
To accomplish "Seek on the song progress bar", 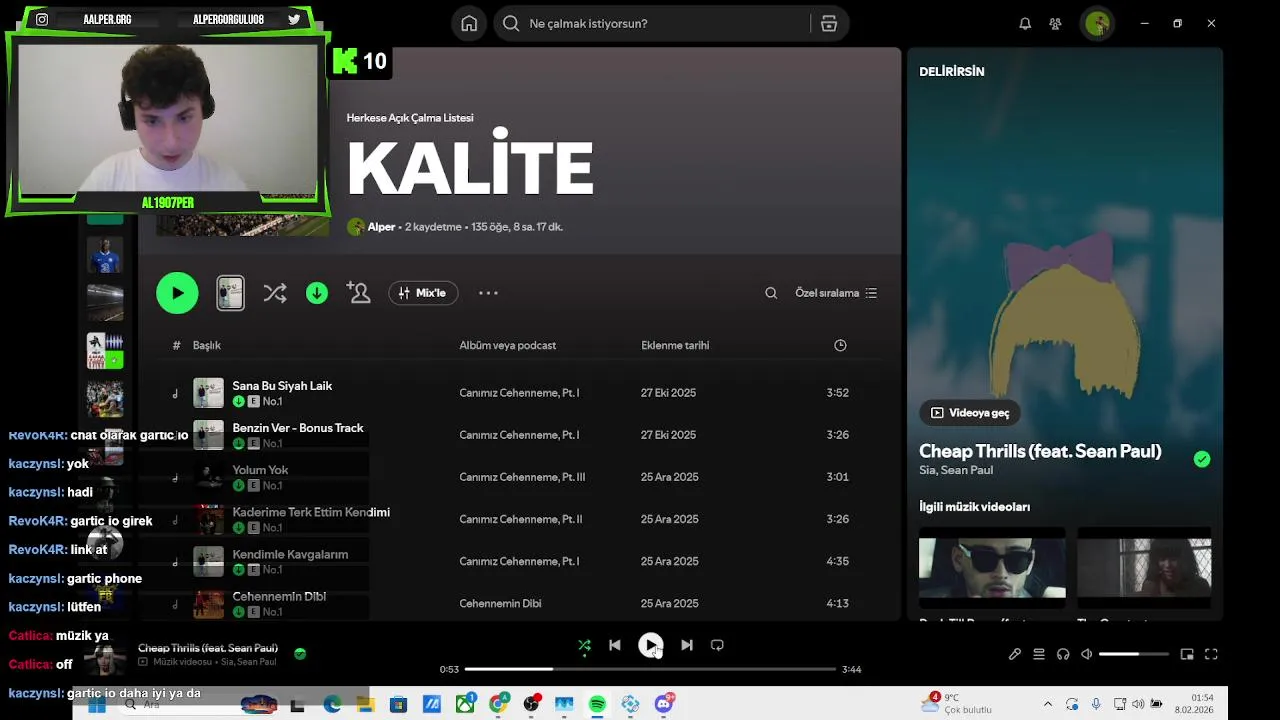I will tap(650, 669).
